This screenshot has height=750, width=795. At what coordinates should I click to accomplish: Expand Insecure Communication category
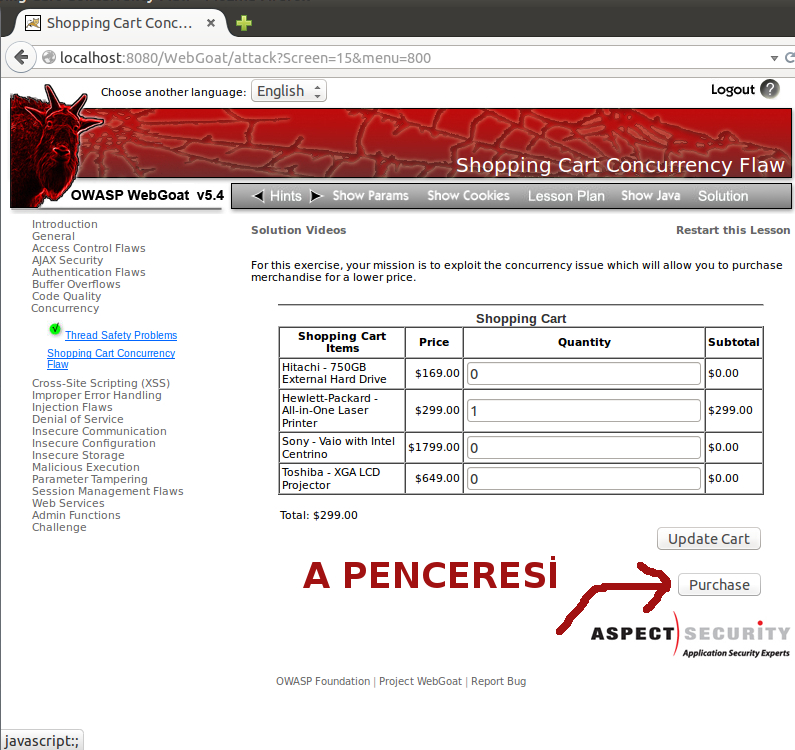[x=99, y=431]
